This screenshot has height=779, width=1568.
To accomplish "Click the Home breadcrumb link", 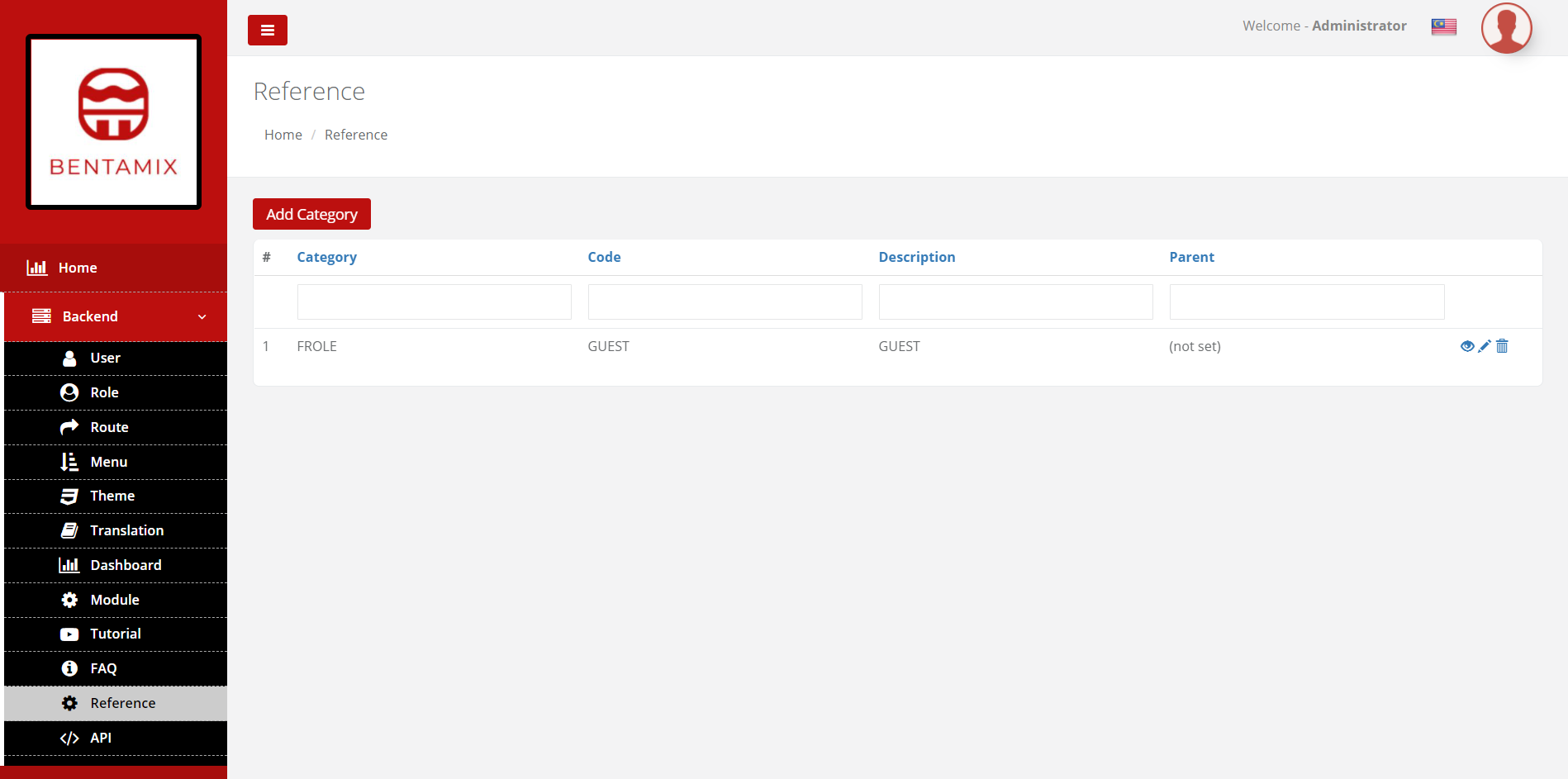I will coord(283,135).
